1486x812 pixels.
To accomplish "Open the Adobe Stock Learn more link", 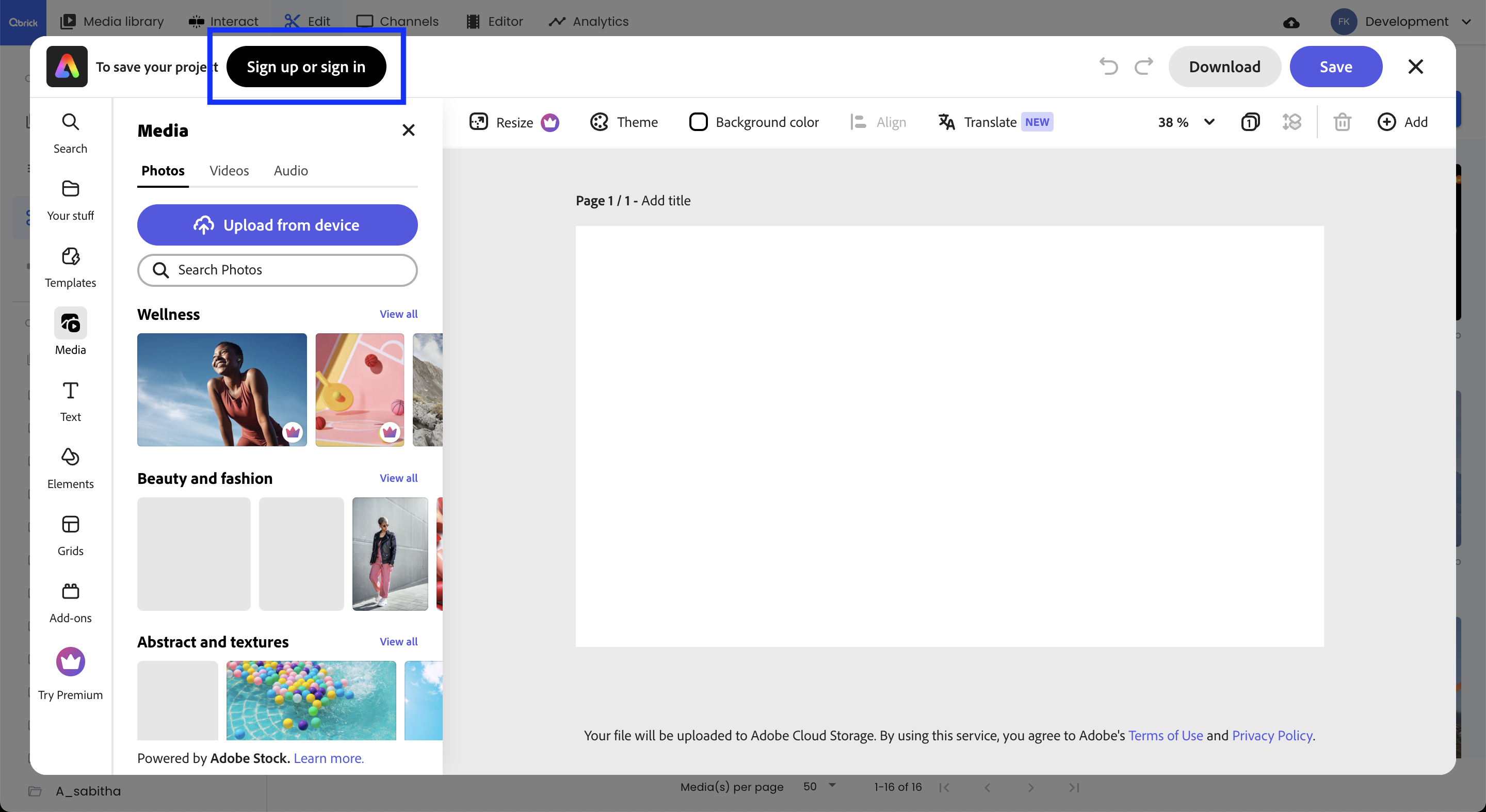I will click(x=329, y=758).
